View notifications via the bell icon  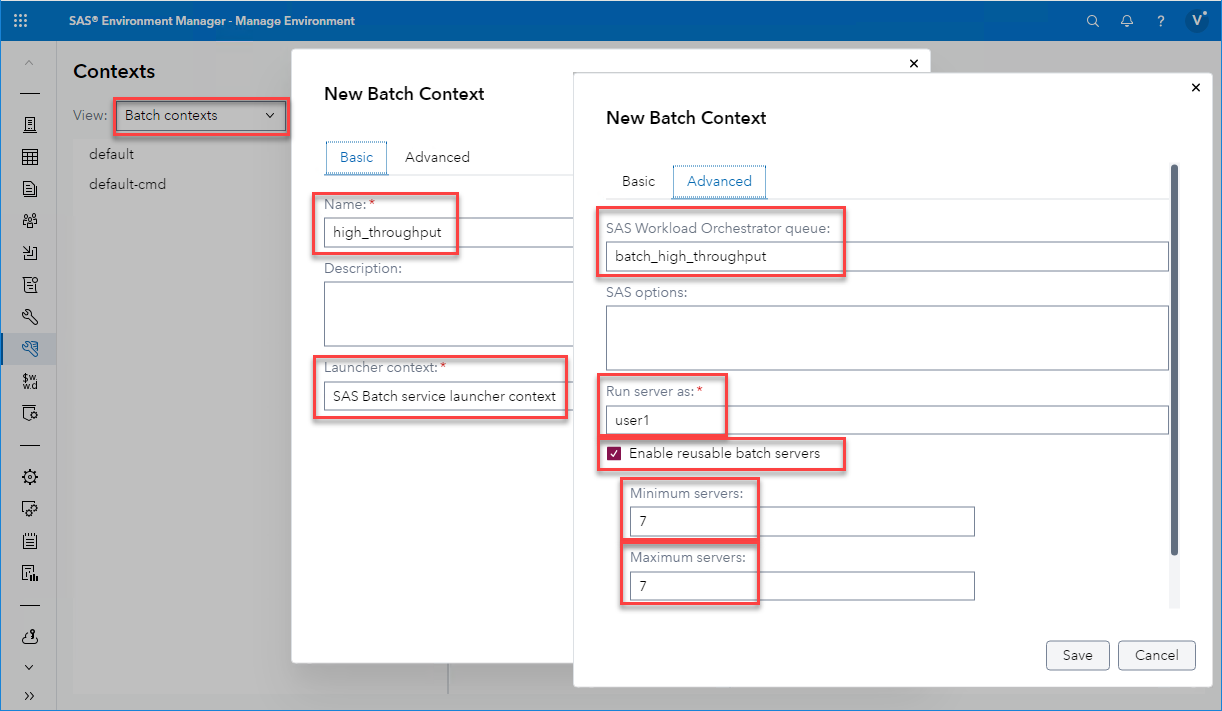[1127, 20]
